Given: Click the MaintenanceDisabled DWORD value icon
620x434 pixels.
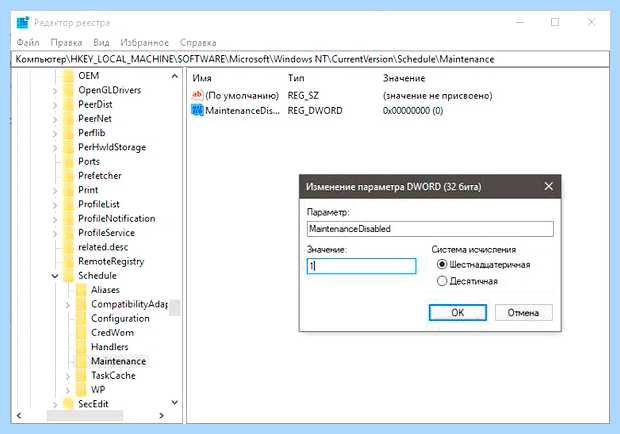Looking at the screenshot, I should 197,110.
